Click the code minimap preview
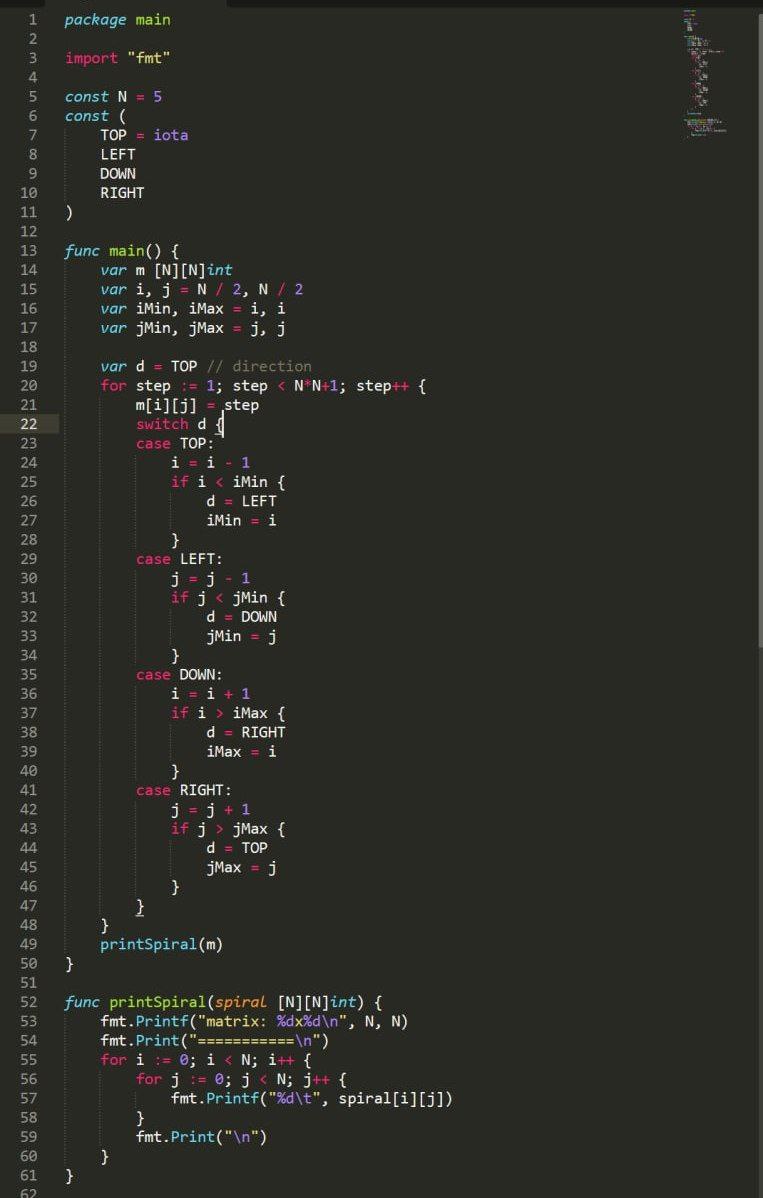 (x=704, y=73)
